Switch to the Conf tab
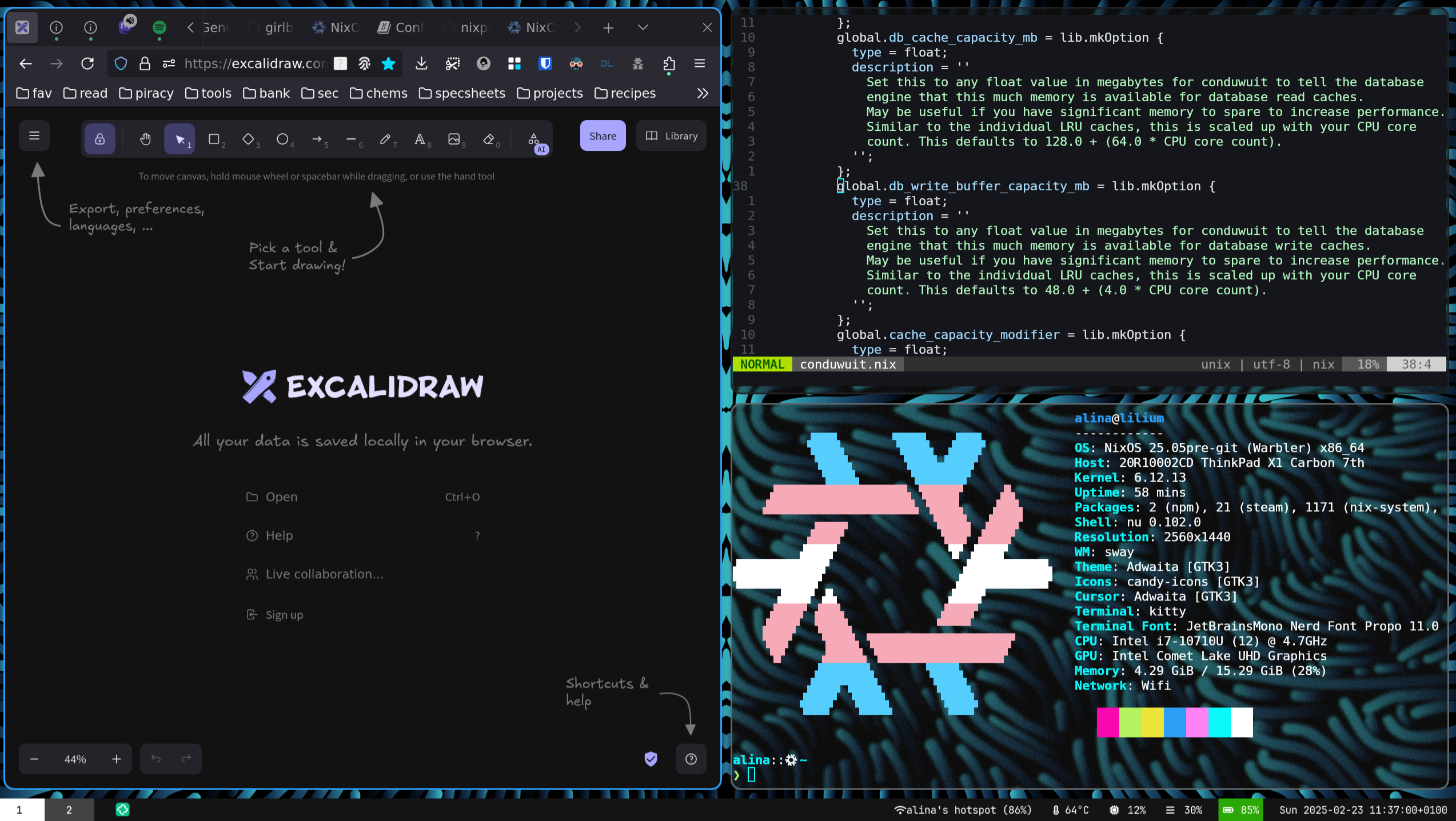This screenshot has height=821, width=1456. [401, 27]
